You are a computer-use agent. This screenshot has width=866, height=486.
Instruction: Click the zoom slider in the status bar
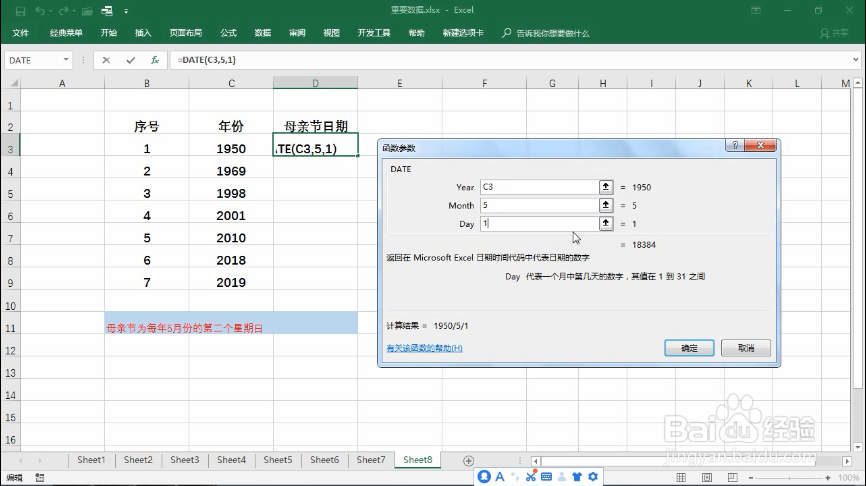pyautogui.click(x=789, y=477)
